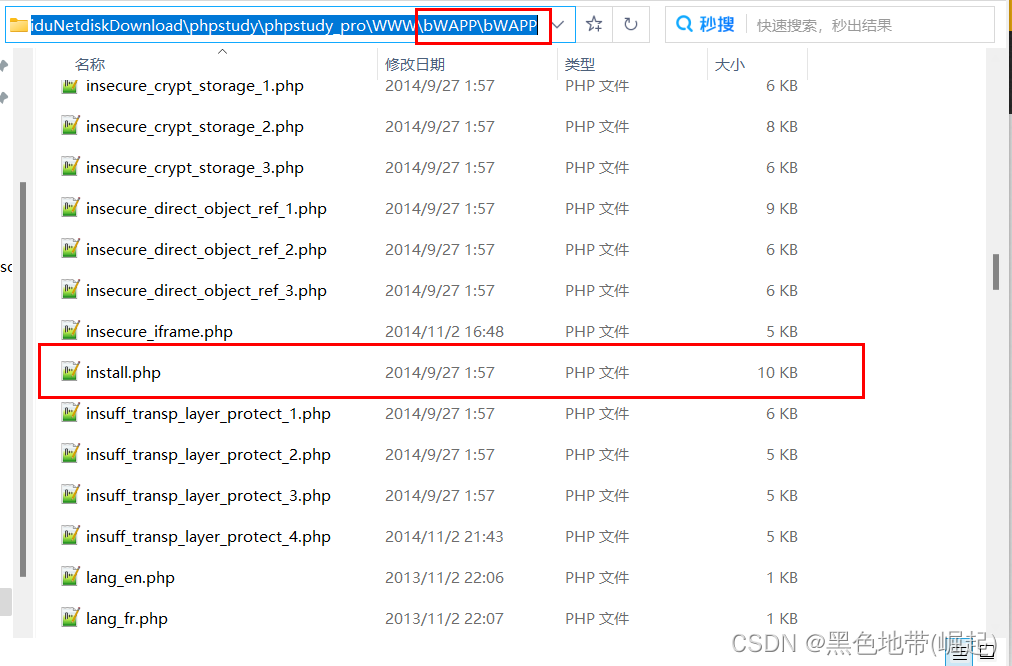The image size is (1012, 666).
Task: Click the 8 KB size value
Action: 782,127
